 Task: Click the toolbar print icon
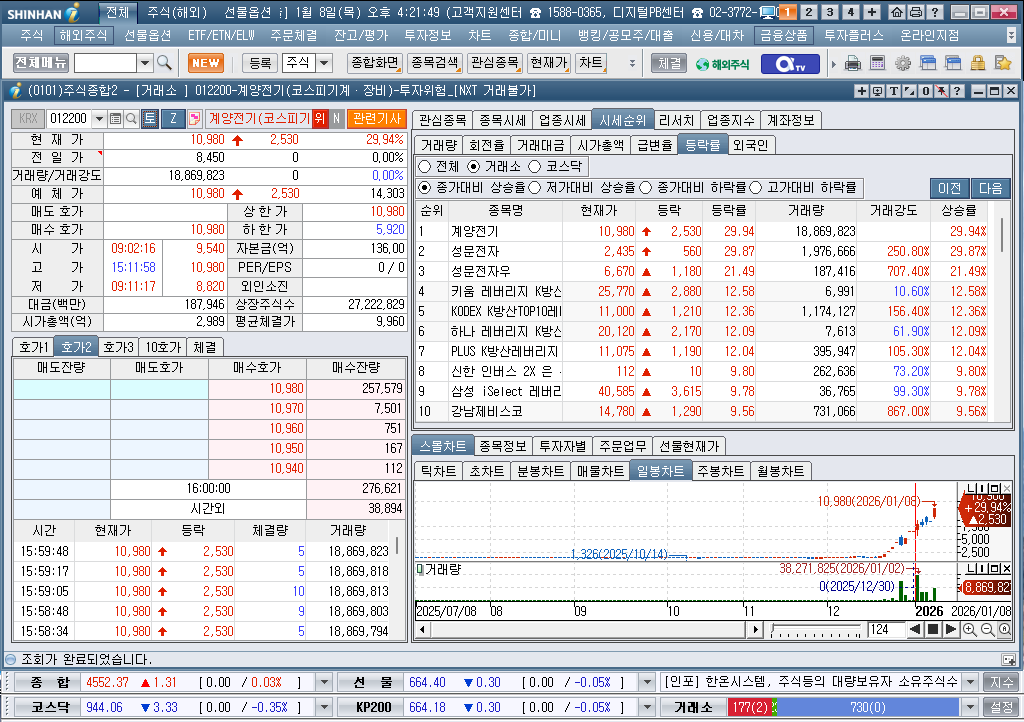click(853, 63)
